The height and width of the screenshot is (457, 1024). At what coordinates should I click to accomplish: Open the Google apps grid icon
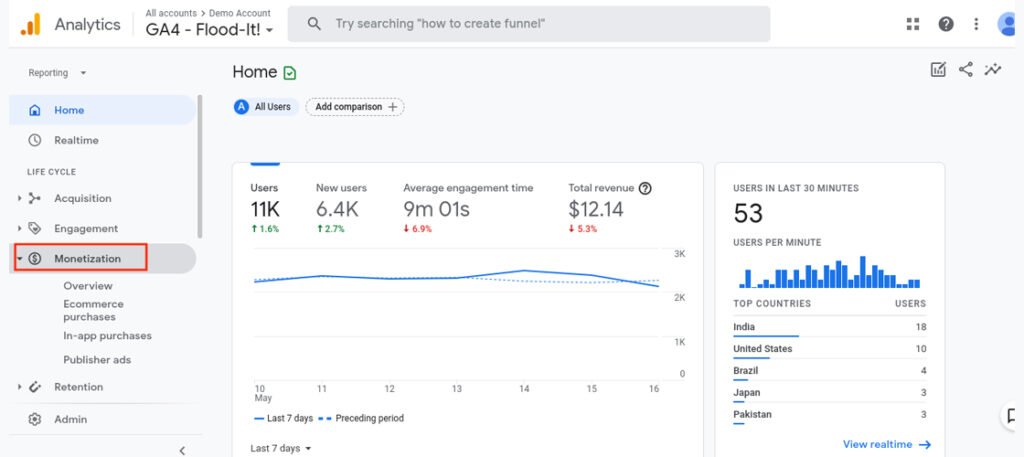pyautogui.click(x=912, y=24)
